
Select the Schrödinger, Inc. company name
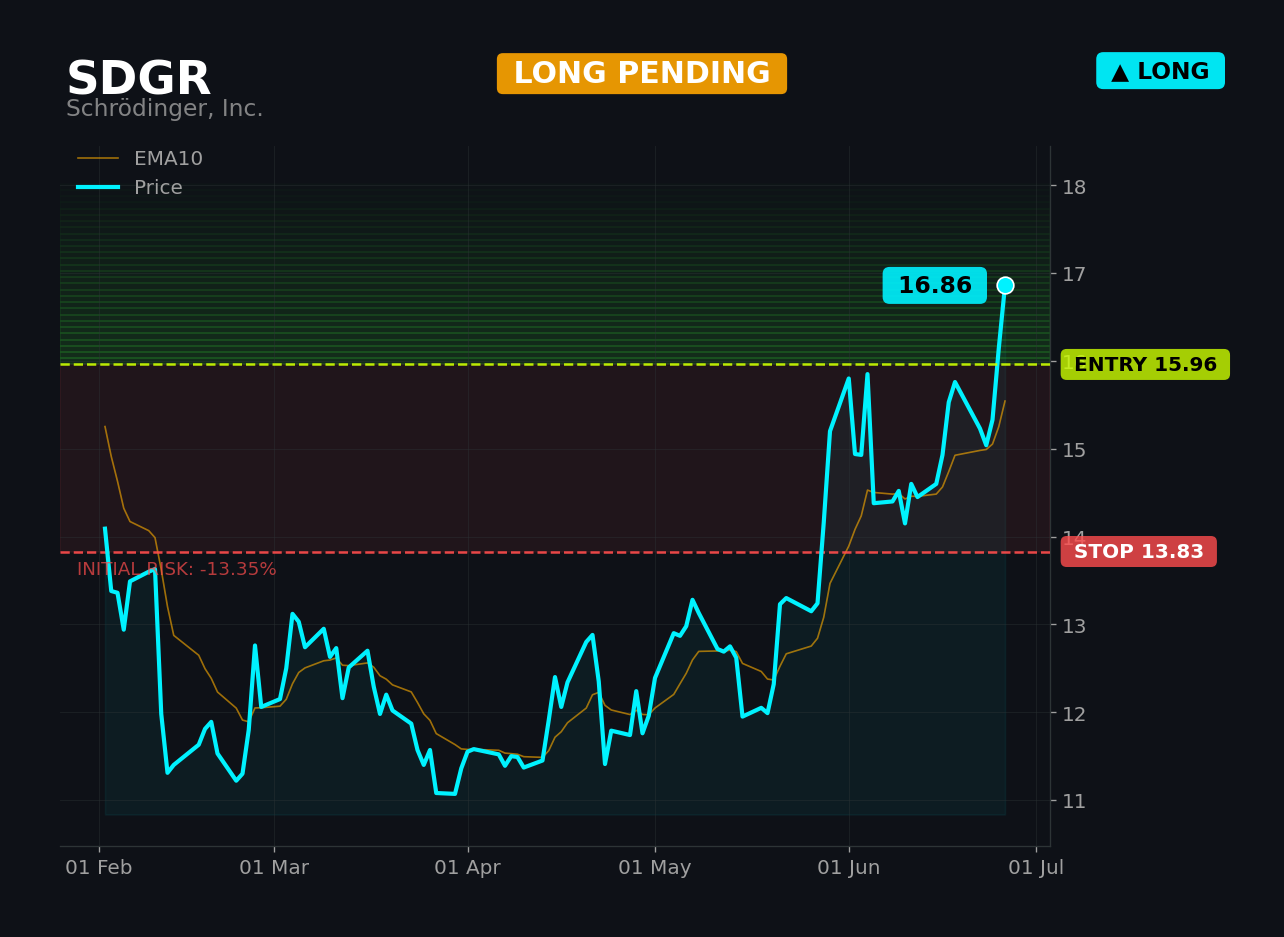[x=165, y=109]
